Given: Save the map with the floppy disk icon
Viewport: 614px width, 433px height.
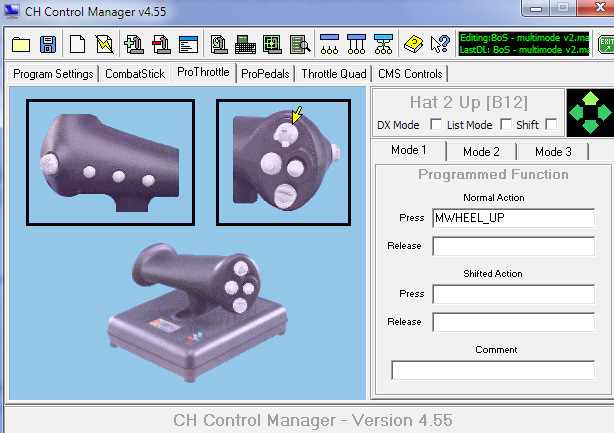Looking at the screenshot, I should coord(48,44).
